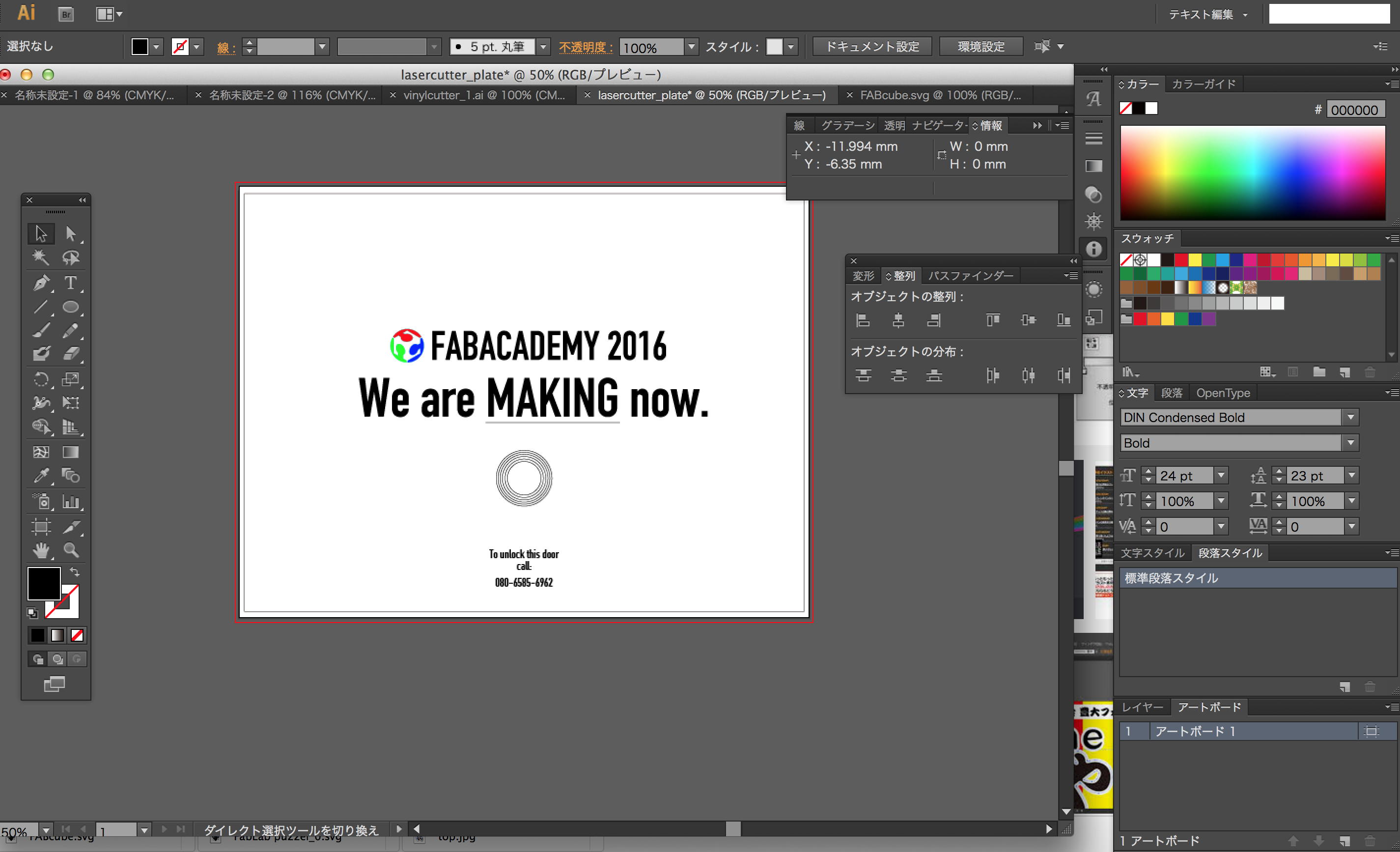Open the テキスト編集 workspace switcher
This screenshot has height=852, width=1400.
tap(1208, 14)
